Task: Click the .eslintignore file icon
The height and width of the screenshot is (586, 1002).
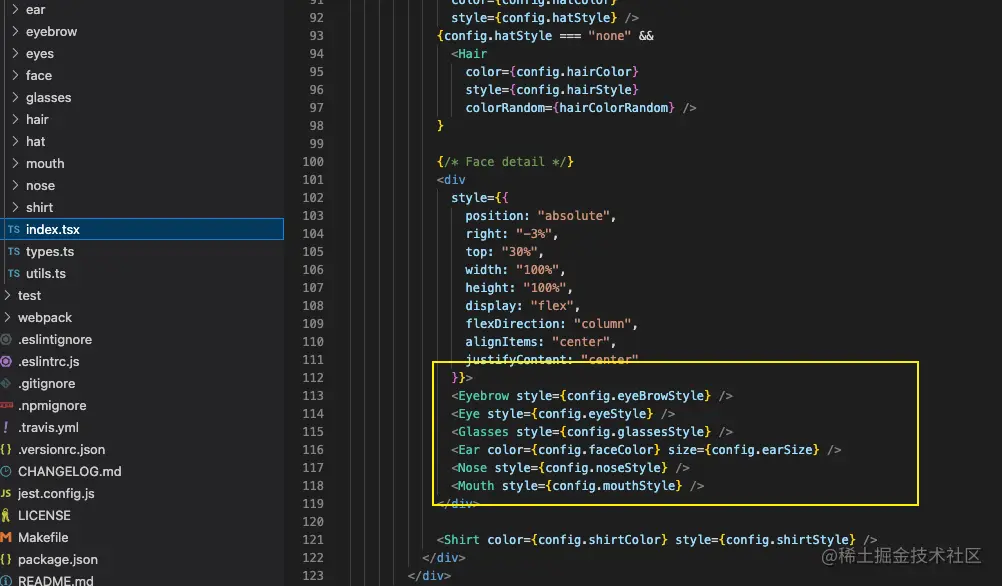Action: [x=6, y=339]
